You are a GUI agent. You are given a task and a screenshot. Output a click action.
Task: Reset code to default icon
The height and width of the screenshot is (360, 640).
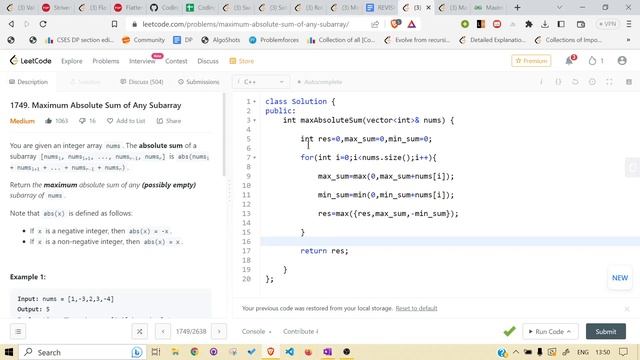pos(575,82)
